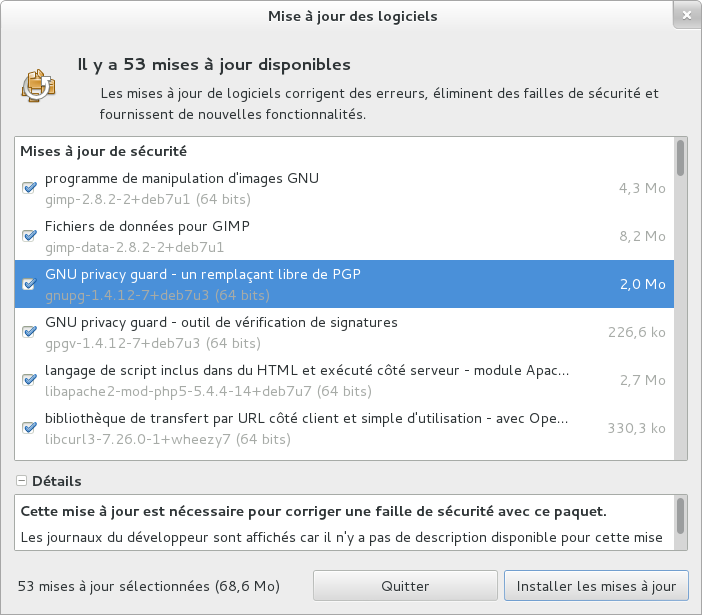702x615 pixels.
Task: Click the Mises à jour de sécurité header
Action: [104, 151]
